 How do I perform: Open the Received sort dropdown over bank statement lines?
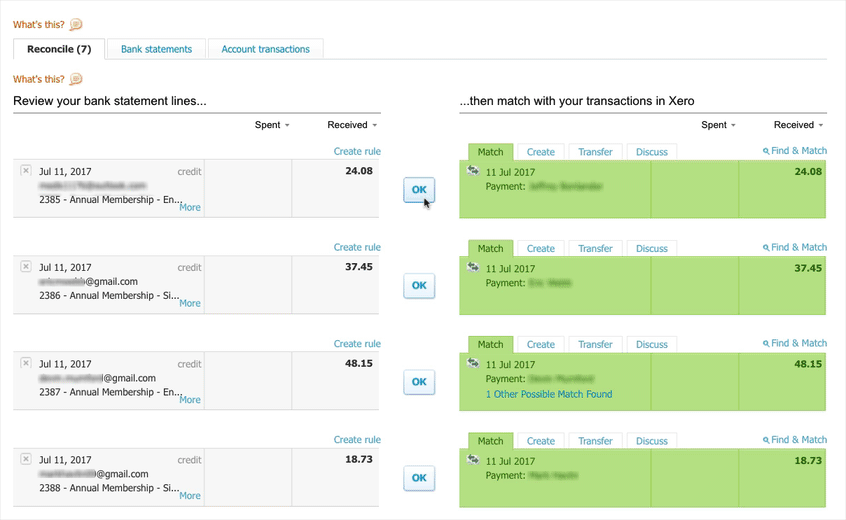point(352,125)
